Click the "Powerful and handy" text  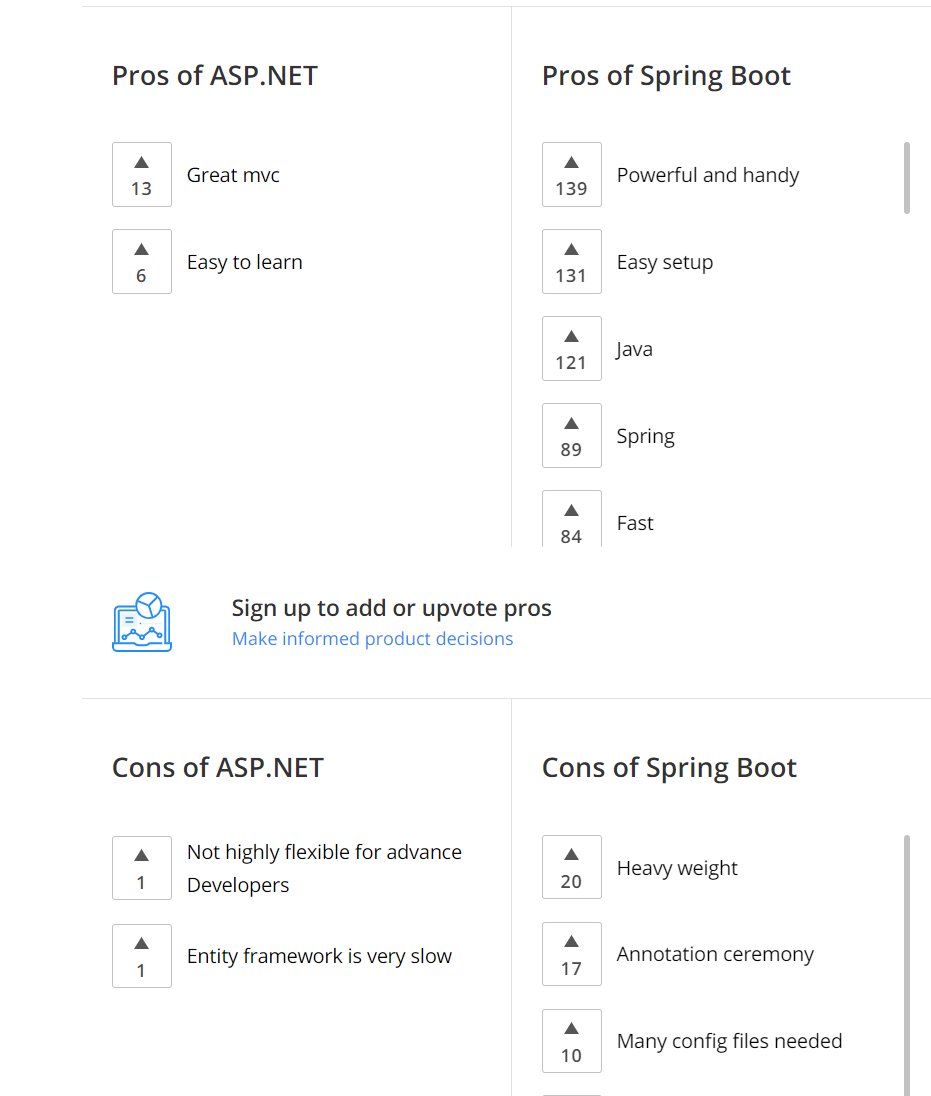(707, 175)
